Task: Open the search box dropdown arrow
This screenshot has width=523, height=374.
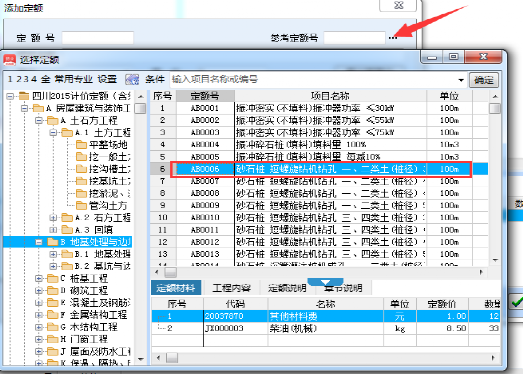Action: [461, 80]
